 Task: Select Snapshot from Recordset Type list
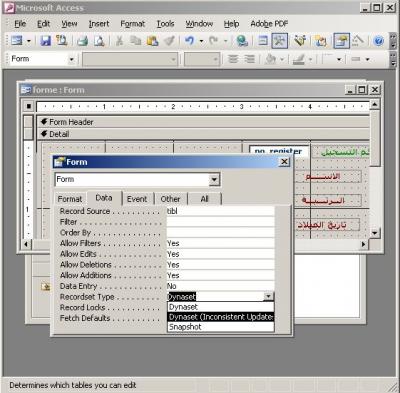point(220,327)
